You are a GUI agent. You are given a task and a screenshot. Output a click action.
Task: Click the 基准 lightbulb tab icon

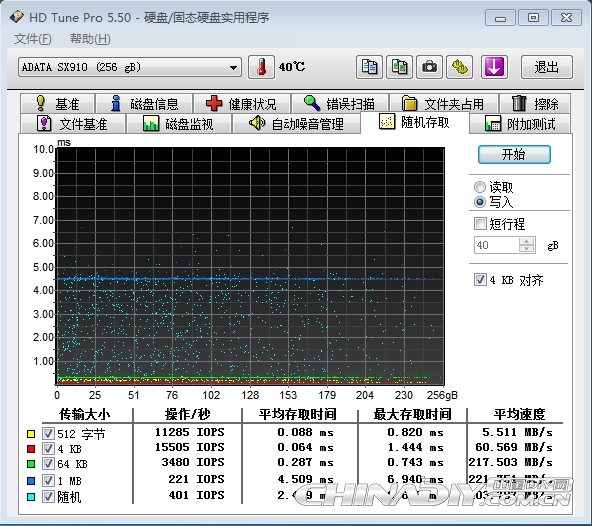(40, 103)
